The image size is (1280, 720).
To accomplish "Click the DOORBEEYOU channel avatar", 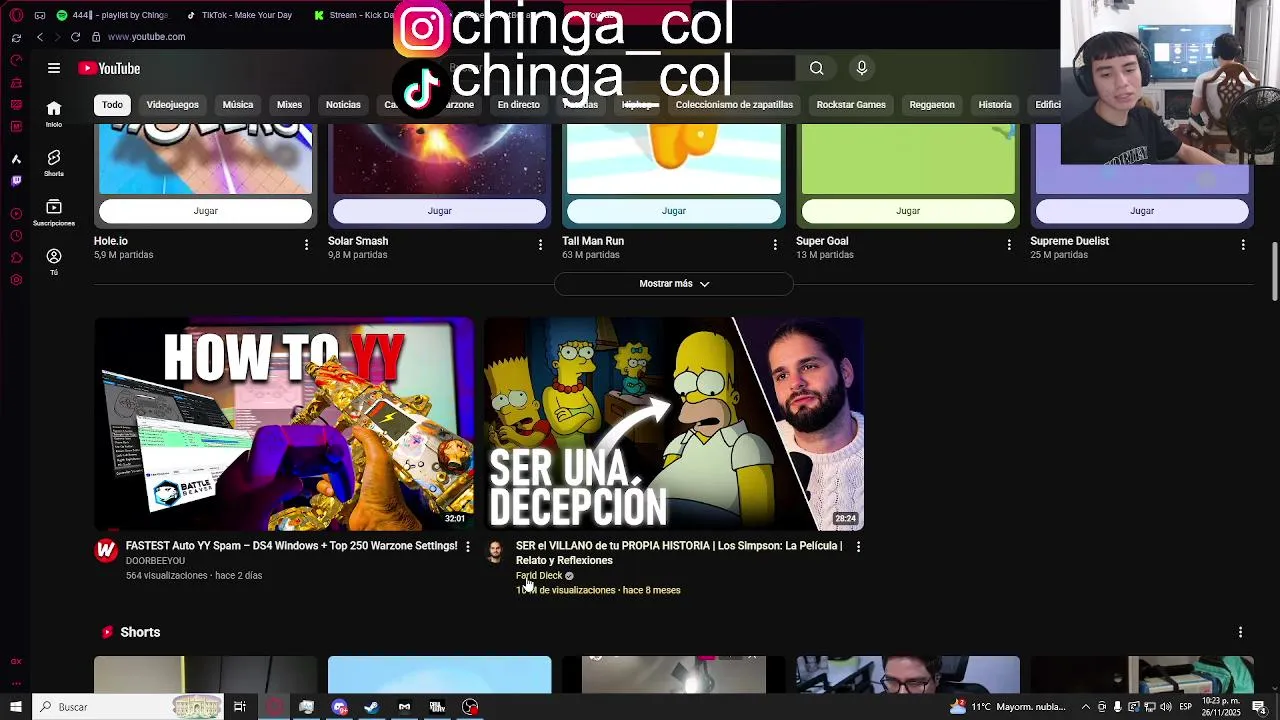I will 106,550.
